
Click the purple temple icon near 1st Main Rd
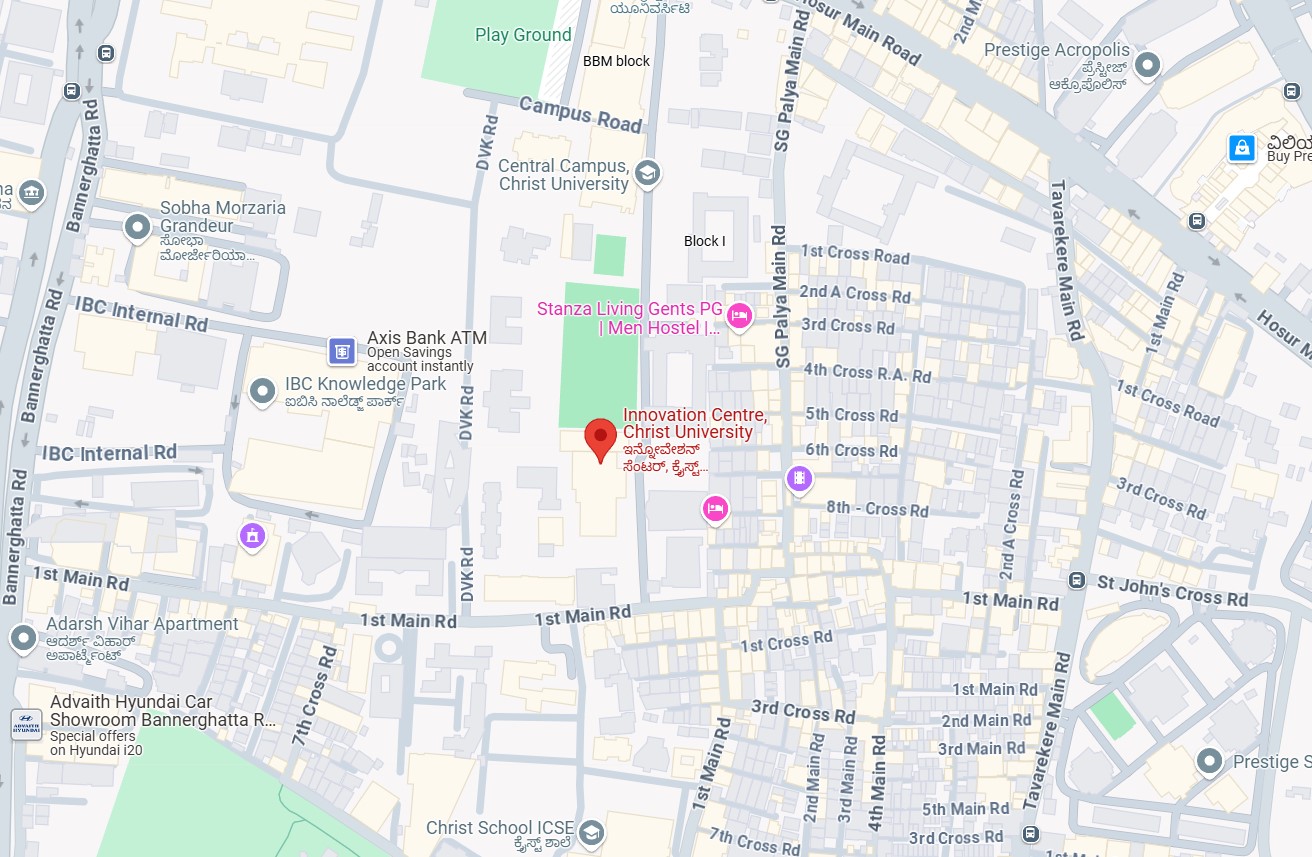point(252,536)
